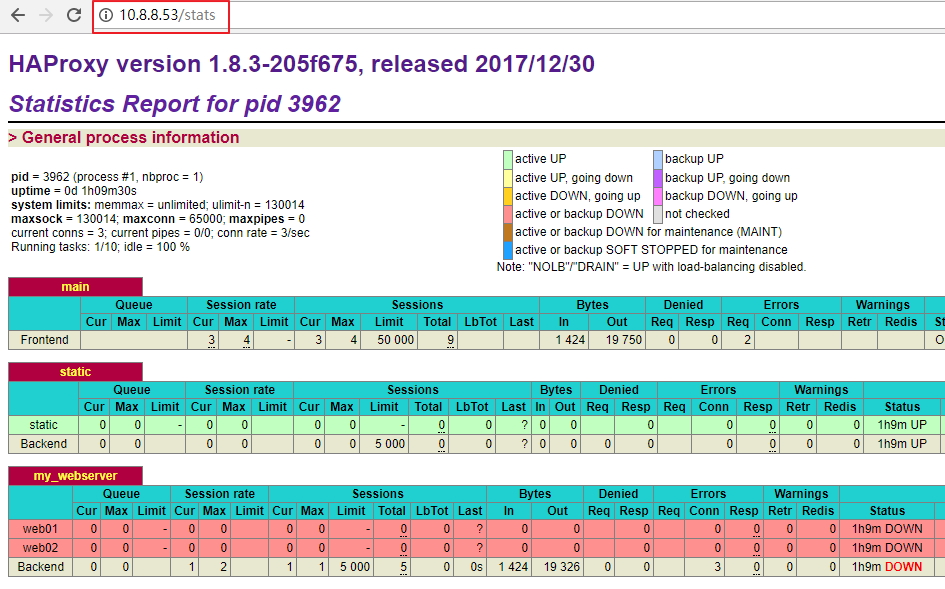Click my_webserver Backend Bytes Out 19 326

[562, 567]
